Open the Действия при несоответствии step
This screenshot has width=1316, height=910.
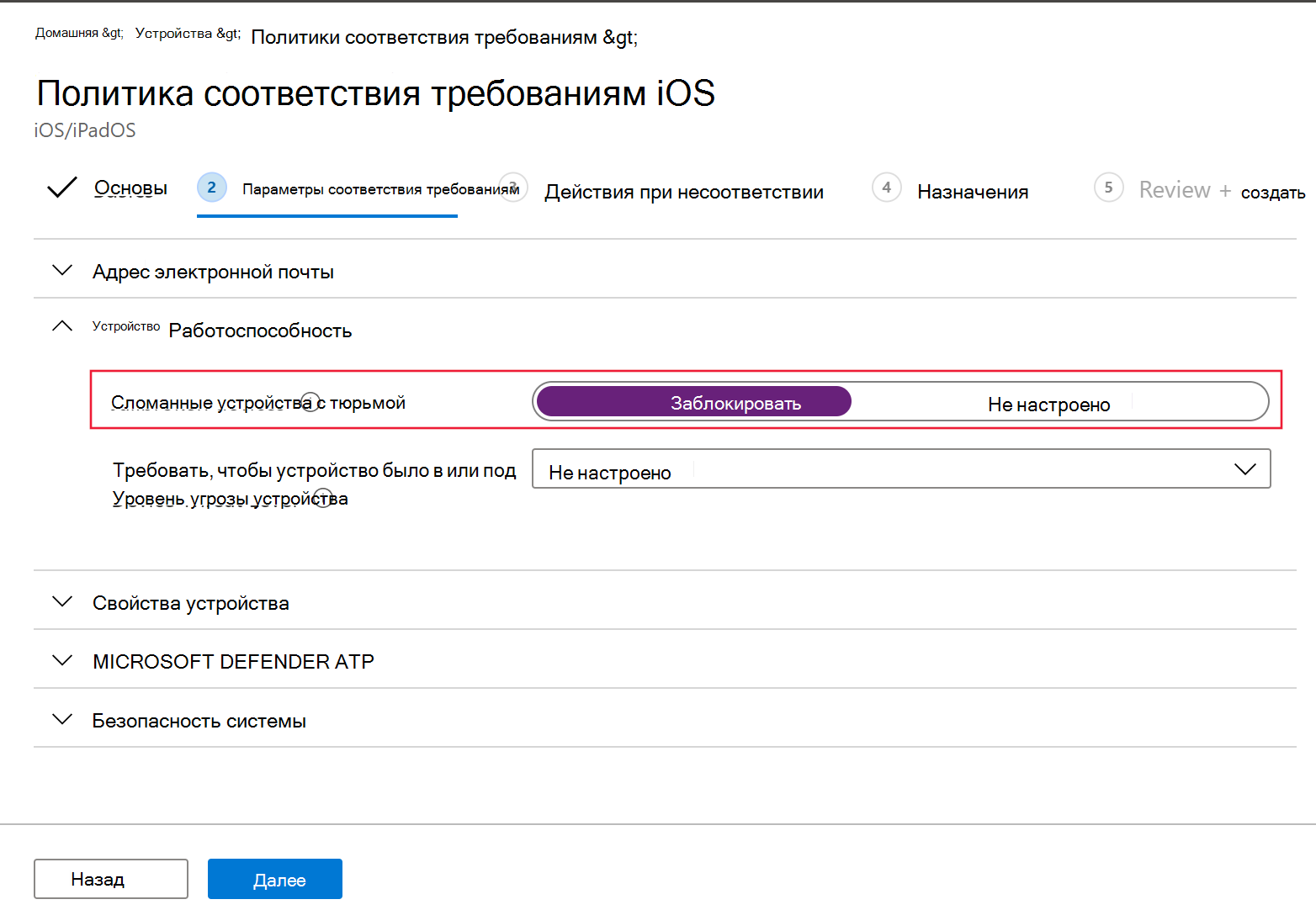[683, 192]
